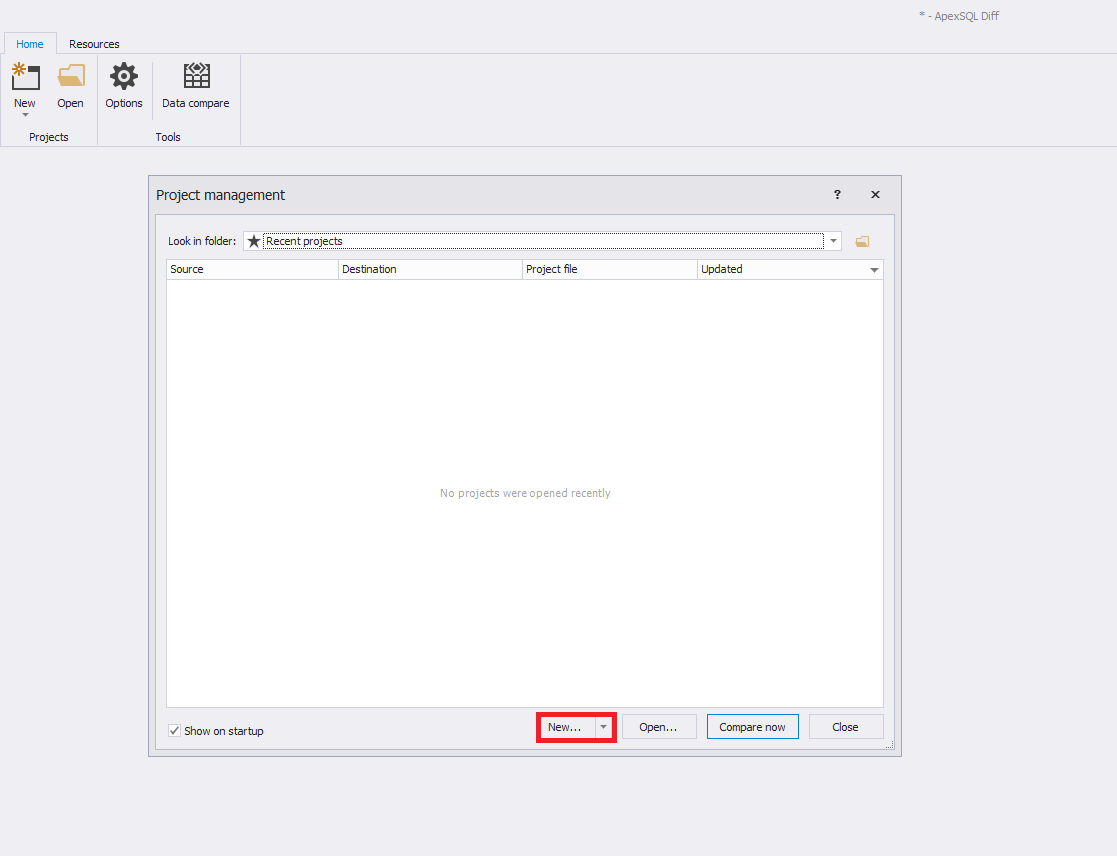Screen dimensions: 1117x856
Task: Open the column chooser arrow beside Updated
Action: (x=874, y=270)
